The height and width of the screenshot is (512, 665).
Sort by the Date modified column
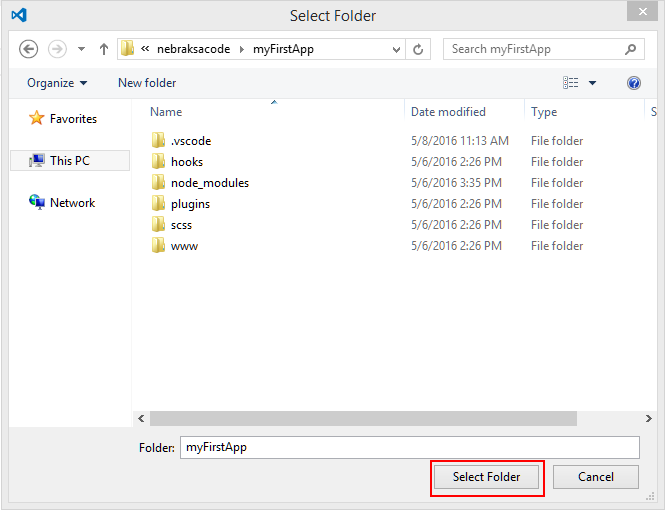(448, 112)
